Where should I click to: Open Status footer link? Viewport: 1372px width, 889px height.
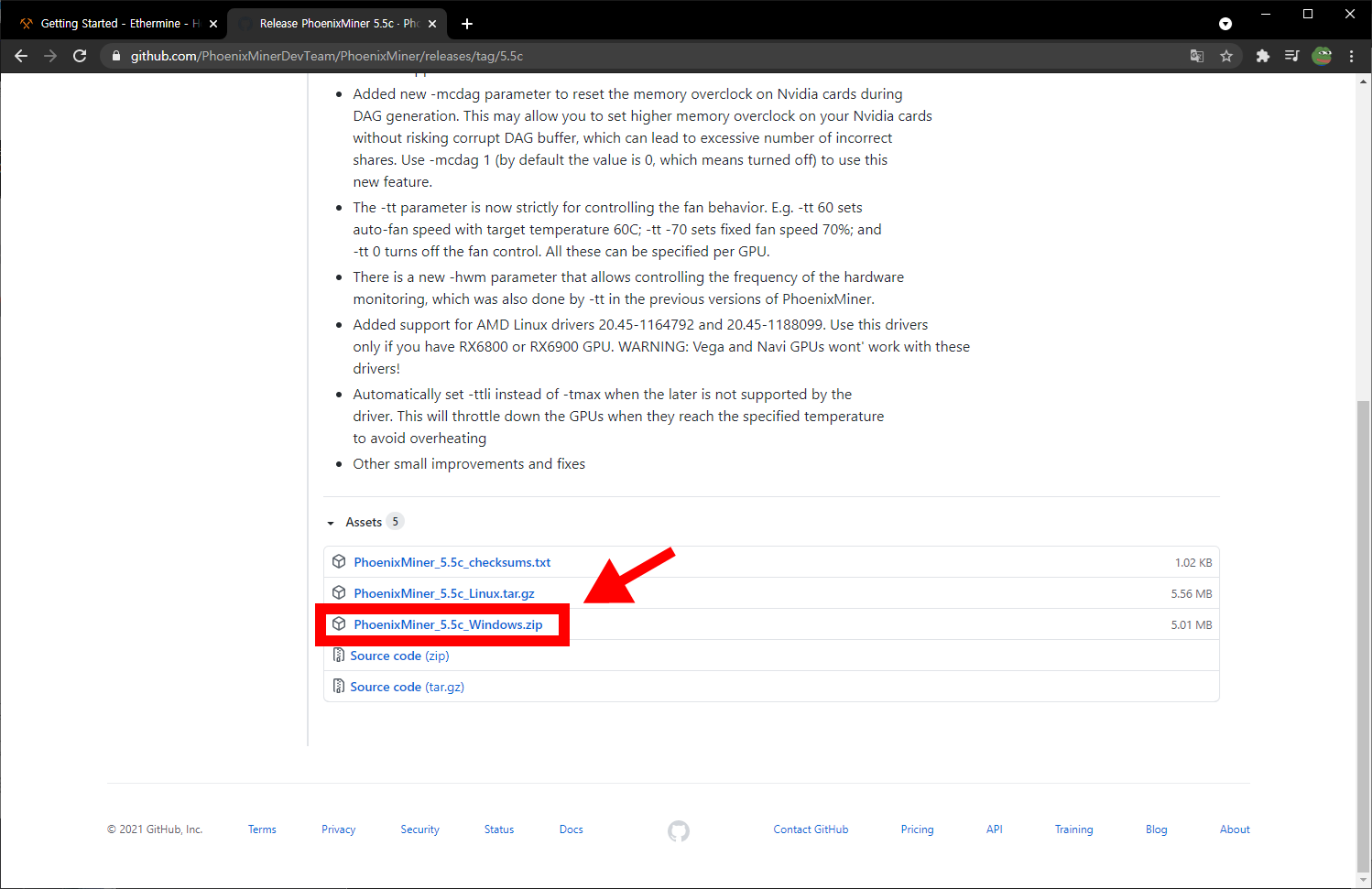(x=499, y=829)
